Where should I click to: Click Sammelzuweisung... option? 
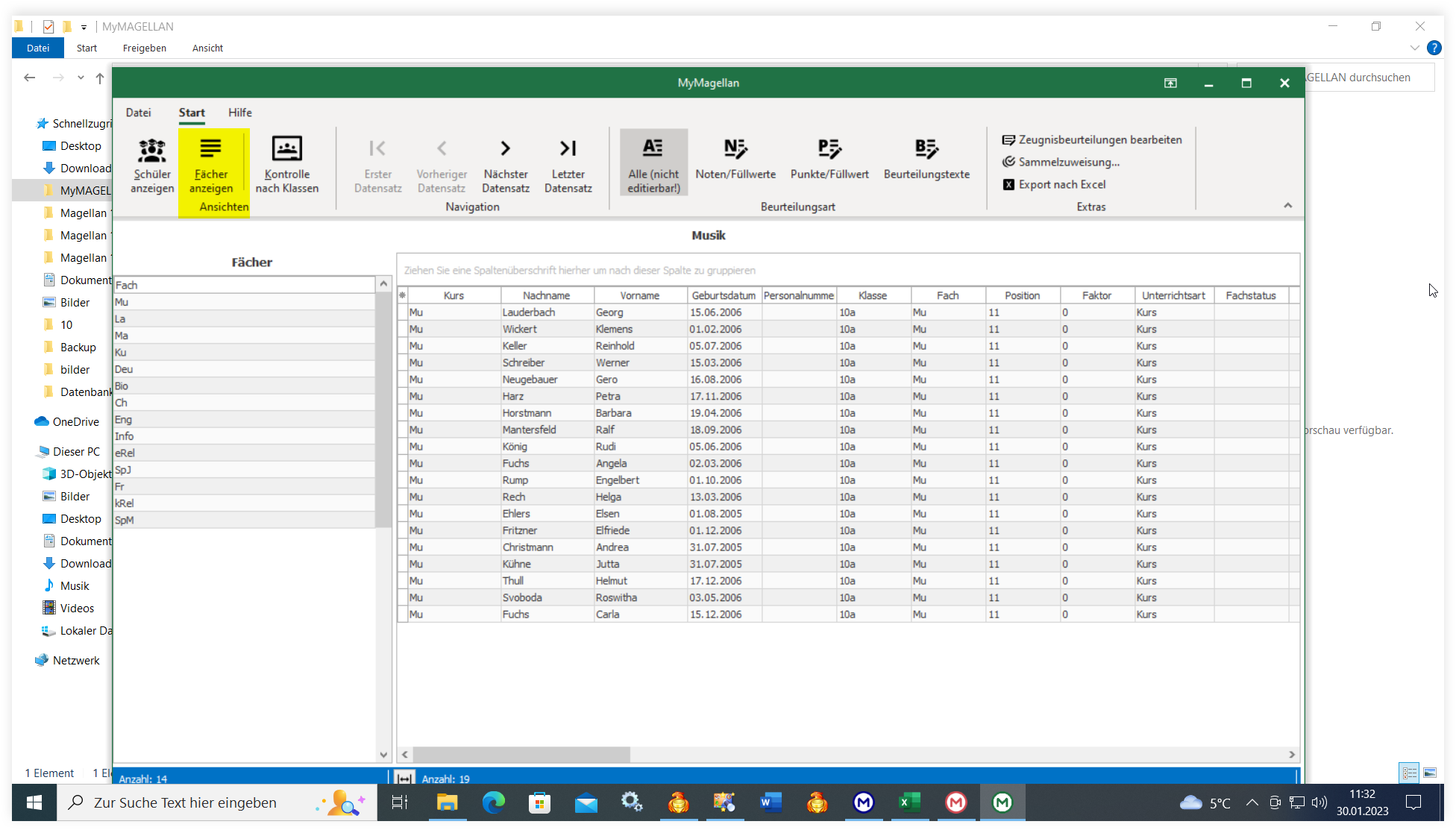pyautogui.click(x=1061, y=162)
